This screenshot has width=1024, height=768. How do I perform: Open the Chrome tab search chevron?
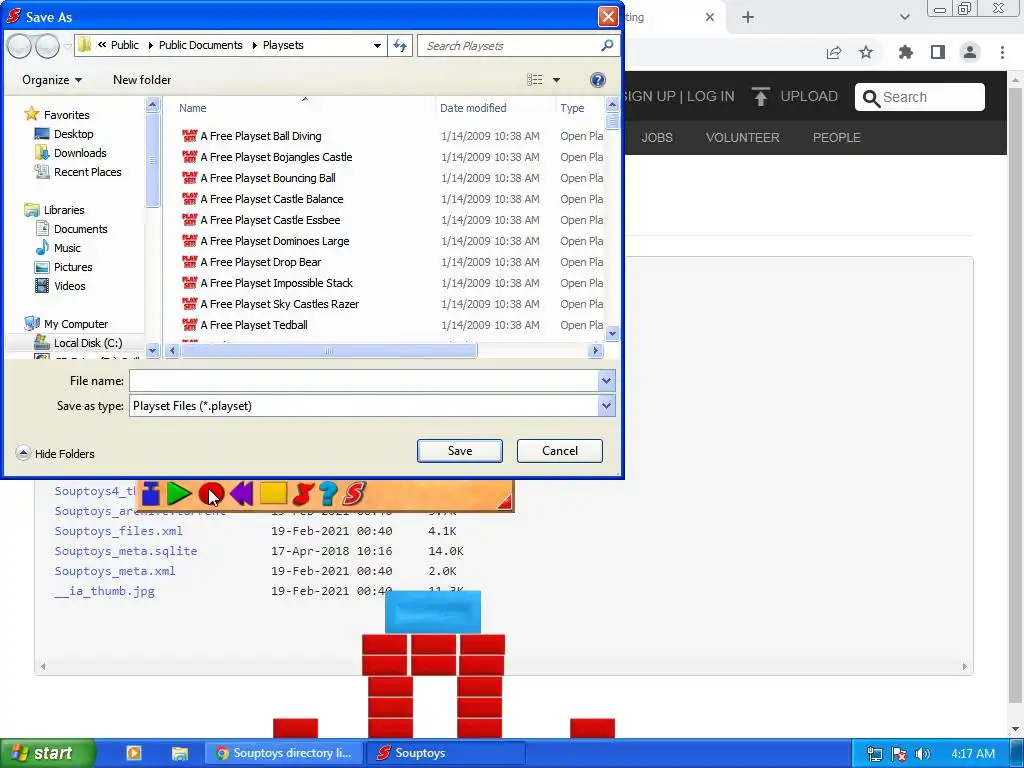(904, 17)
